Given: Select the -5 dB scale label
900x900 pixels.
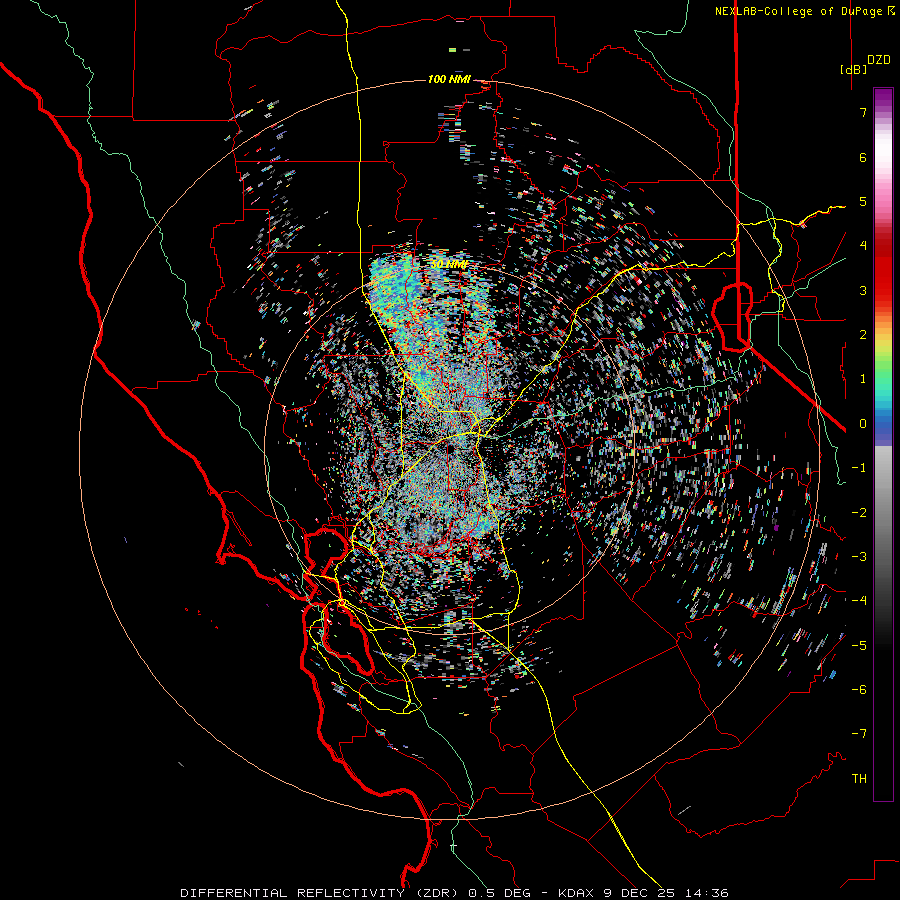Looking at the screenshot, I should coord(859,646).
